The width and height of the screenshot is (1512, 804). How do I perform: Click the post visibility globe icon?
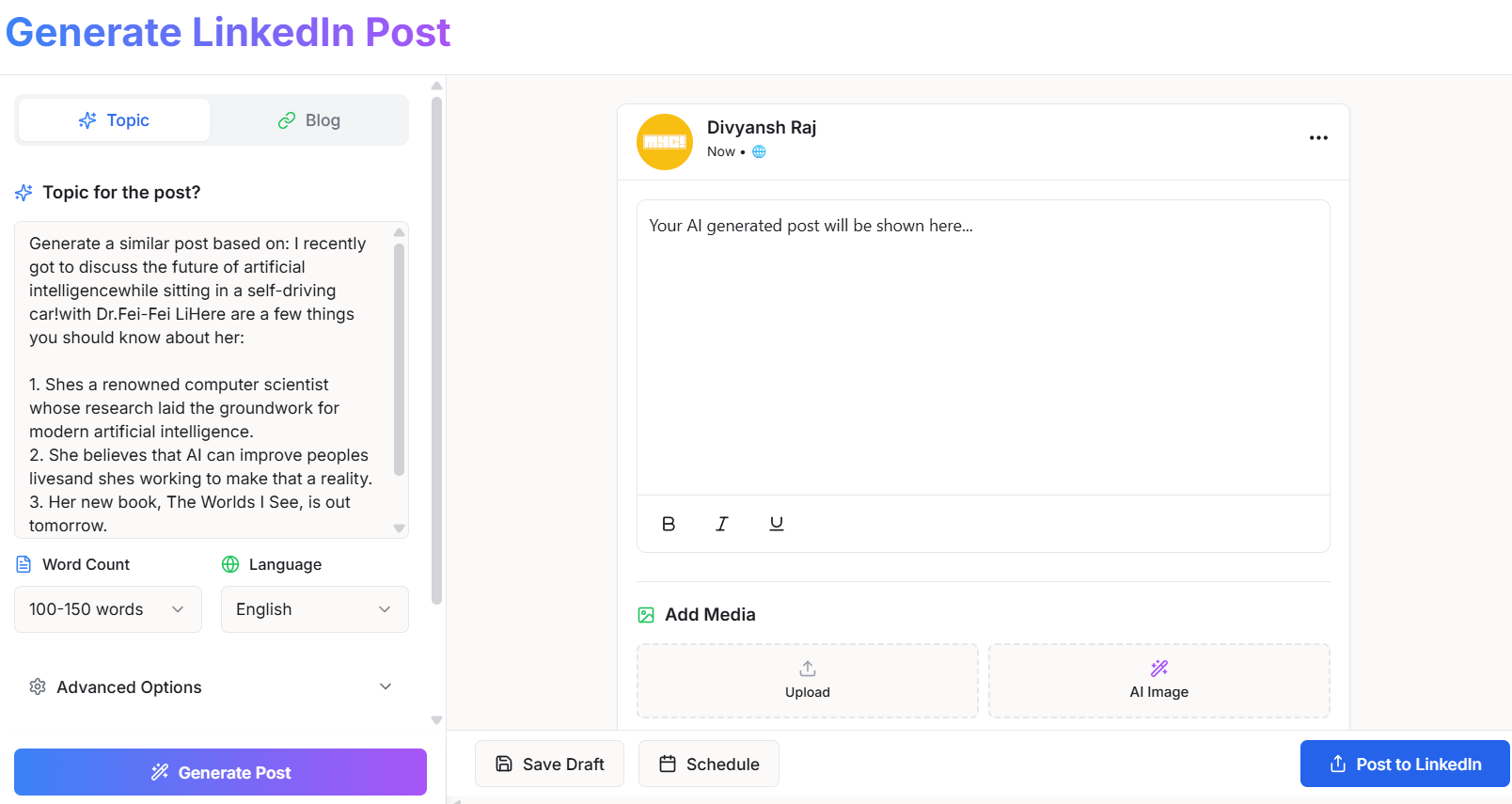tap(759, 151)
